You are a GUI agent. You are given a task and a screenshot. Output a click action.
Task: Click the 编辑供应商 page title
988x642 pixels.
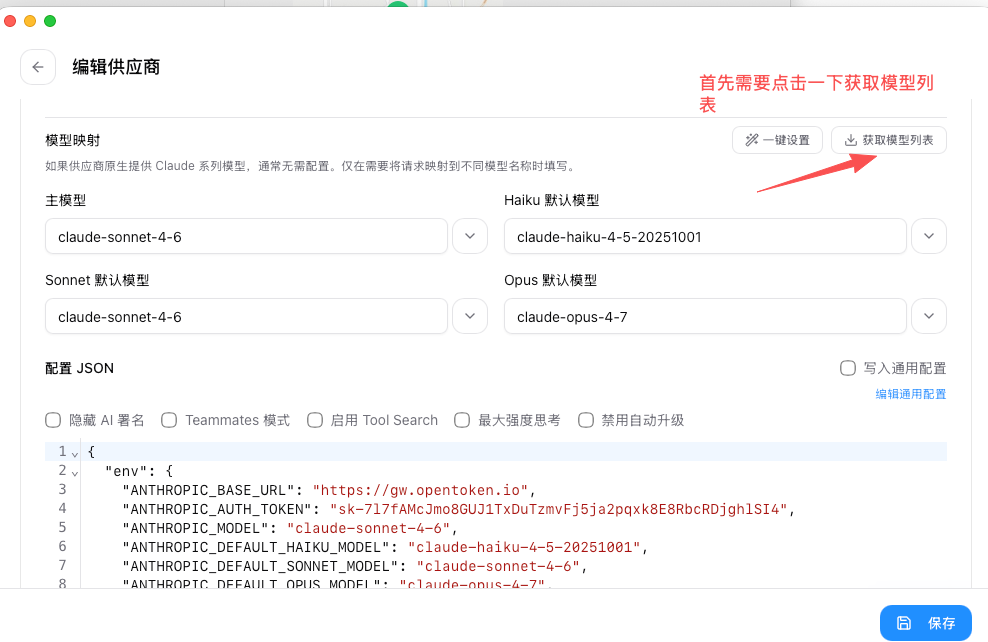coord(116,67)
